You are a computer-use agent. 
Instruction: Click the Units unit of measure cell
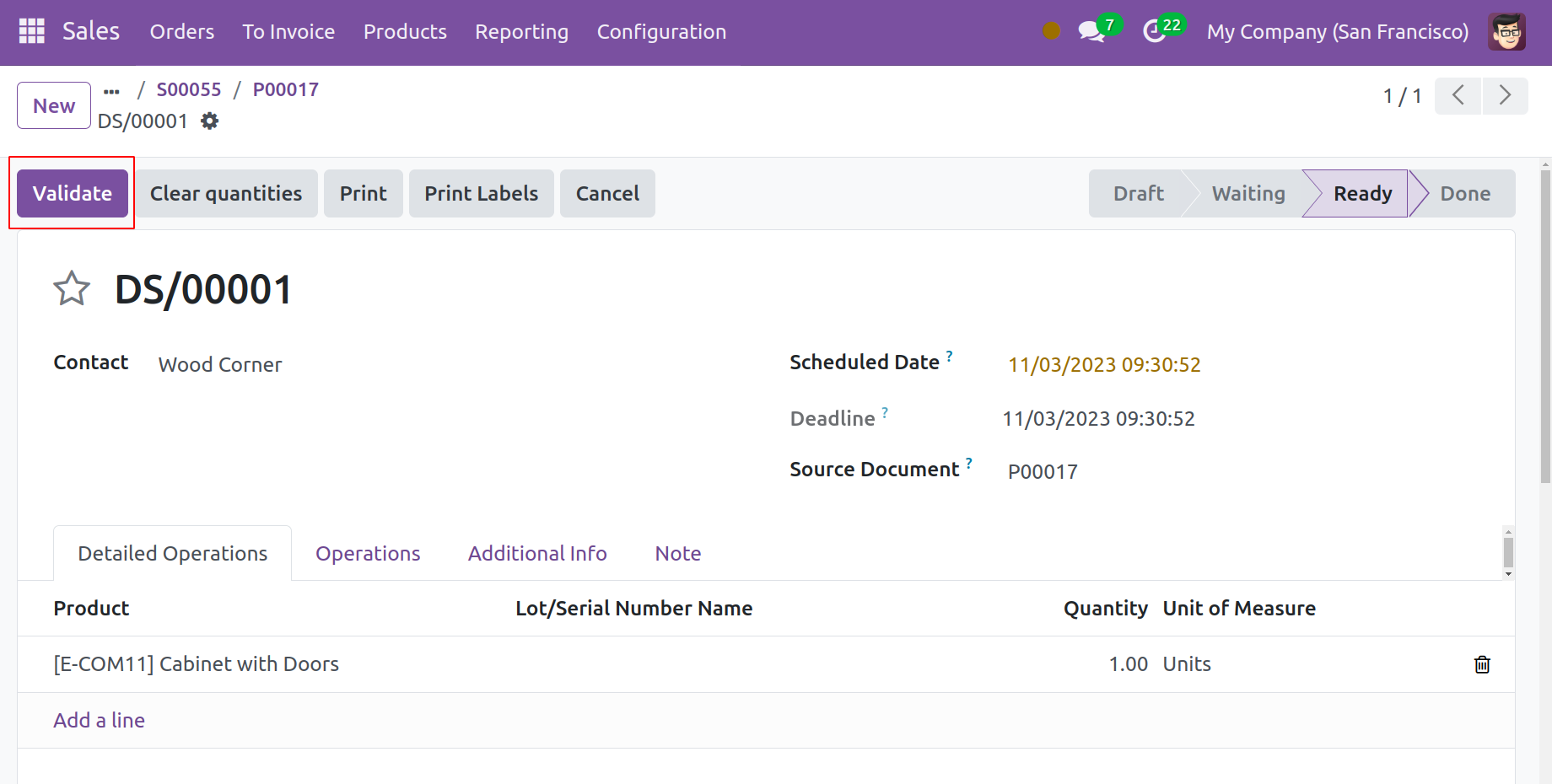pyautogui.click(x=1187, y=664)
